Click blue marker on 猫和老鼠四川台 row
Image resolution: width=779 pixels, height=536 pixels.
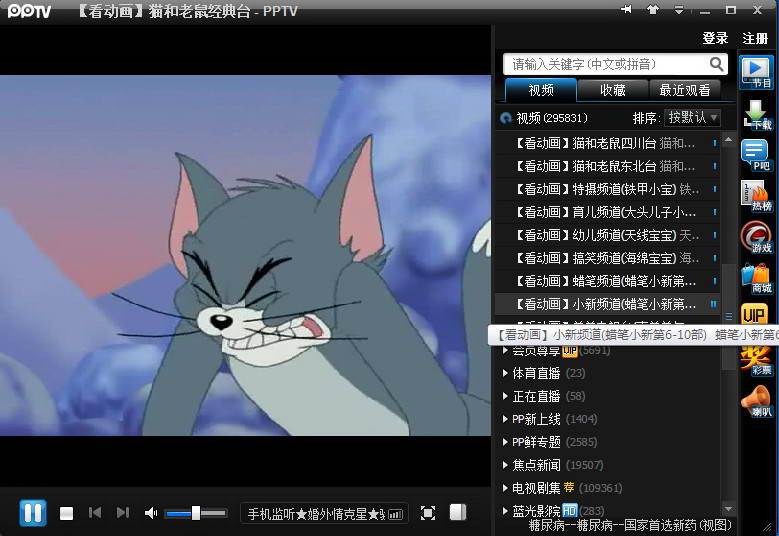[714, 143]
